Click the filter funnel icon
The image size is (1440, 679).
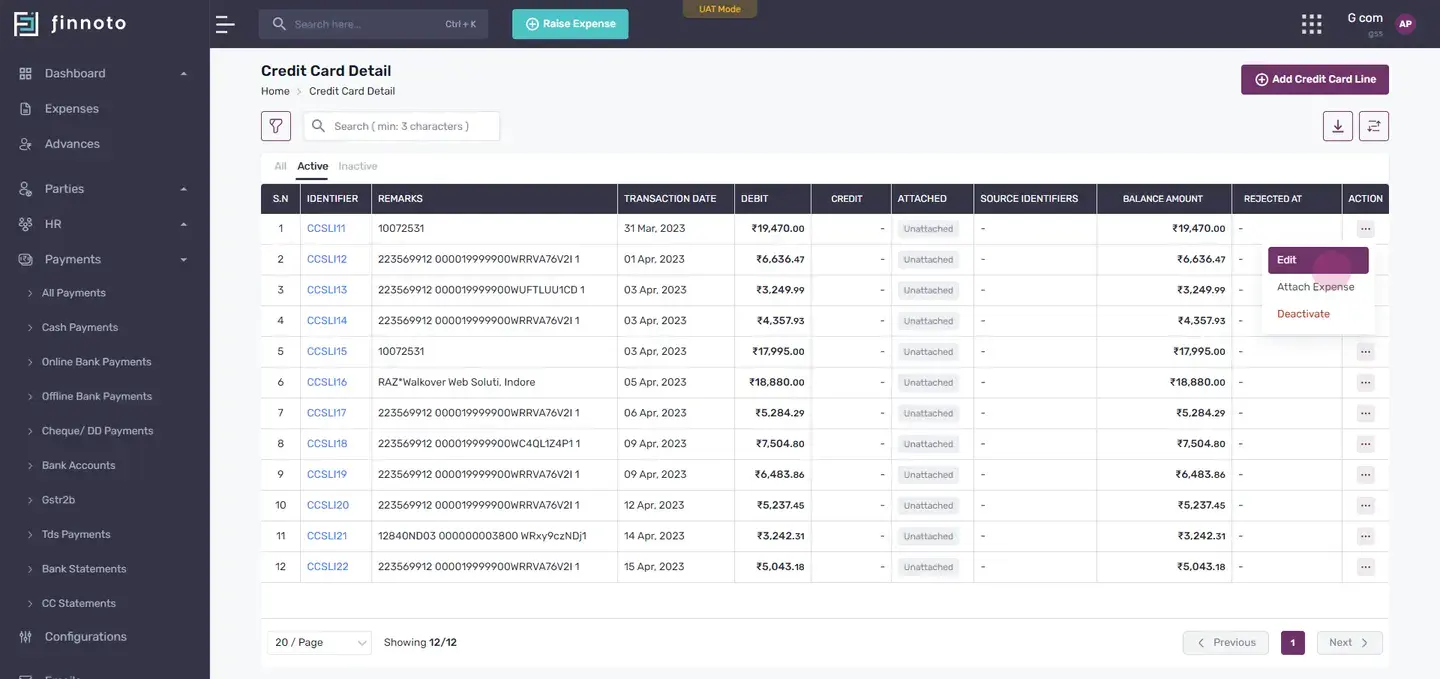point(276,126)
